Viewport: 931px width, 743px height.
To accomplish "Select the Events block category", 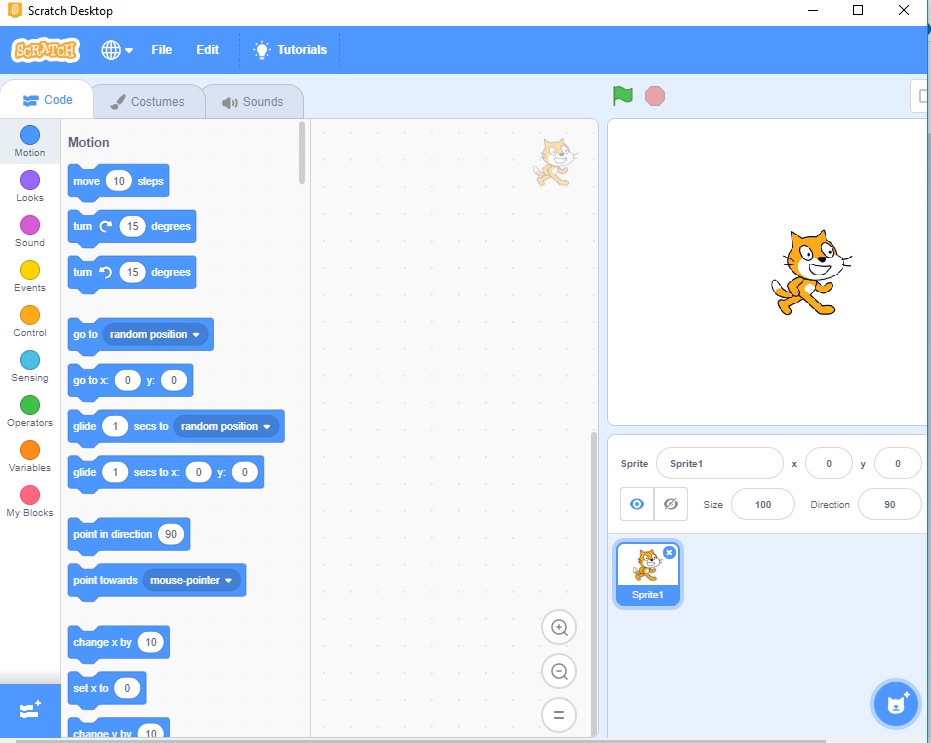I will pyautogui.click(x=30, y=277).
